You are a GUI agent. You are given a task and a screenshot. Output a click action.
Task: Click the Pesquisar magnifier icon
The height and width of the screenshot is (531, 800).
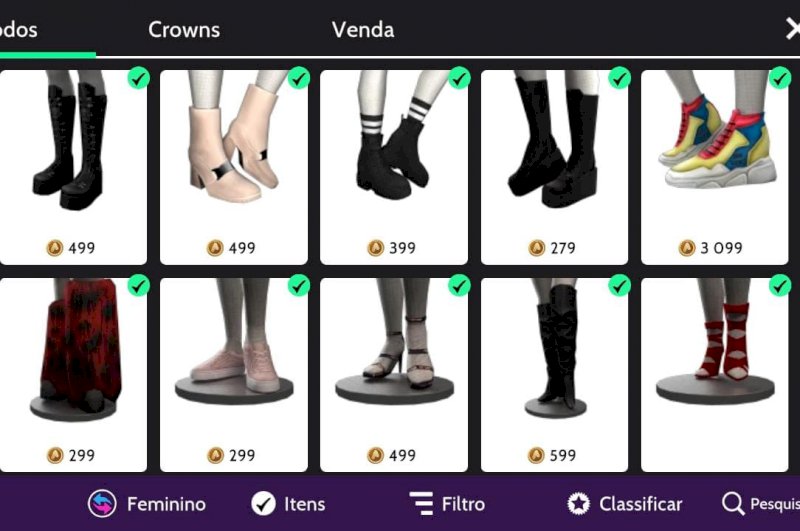click(733, 504)
